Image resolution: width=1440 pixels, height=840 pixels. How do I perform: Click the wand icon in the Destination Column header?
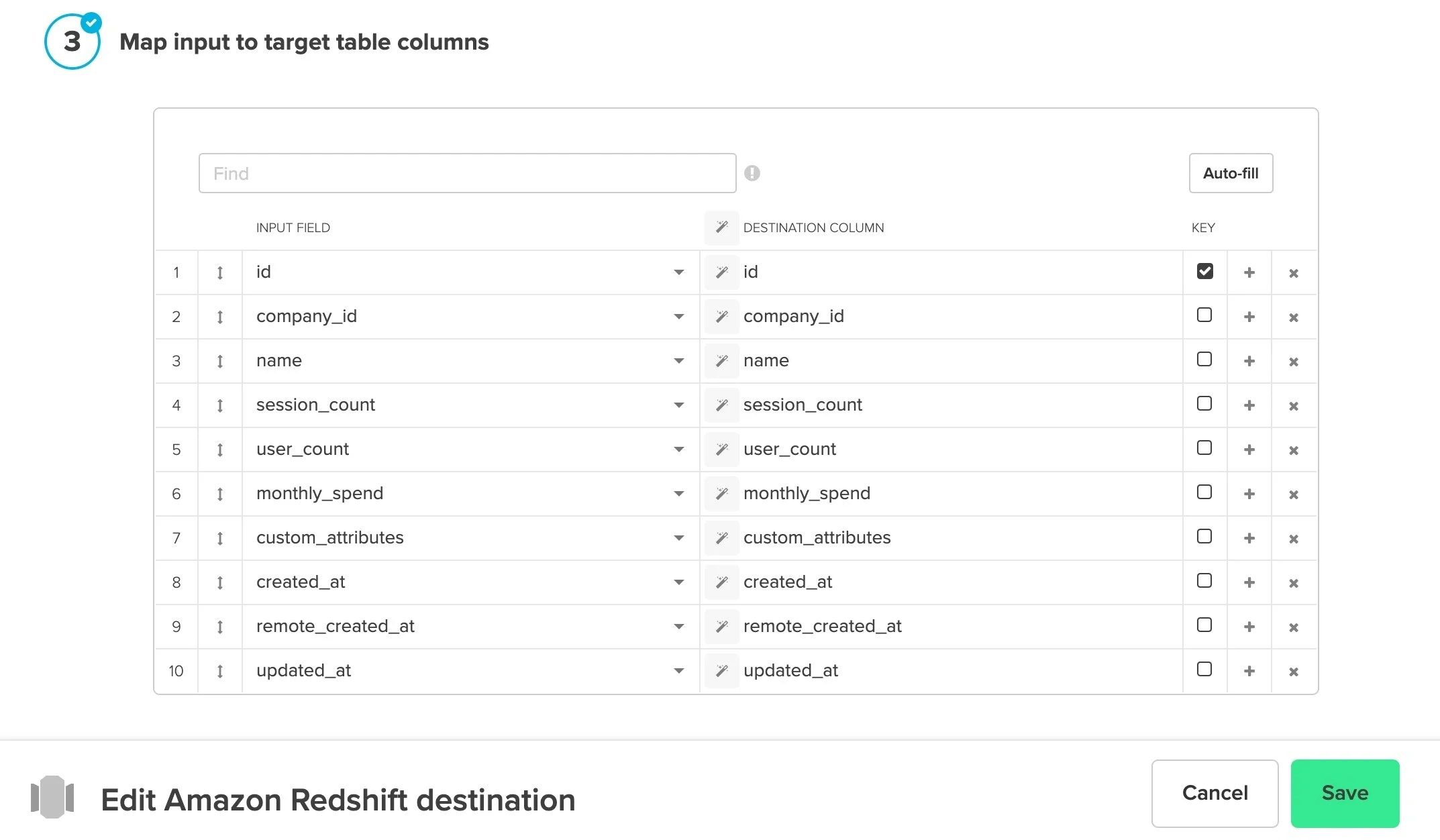point(722,227)
